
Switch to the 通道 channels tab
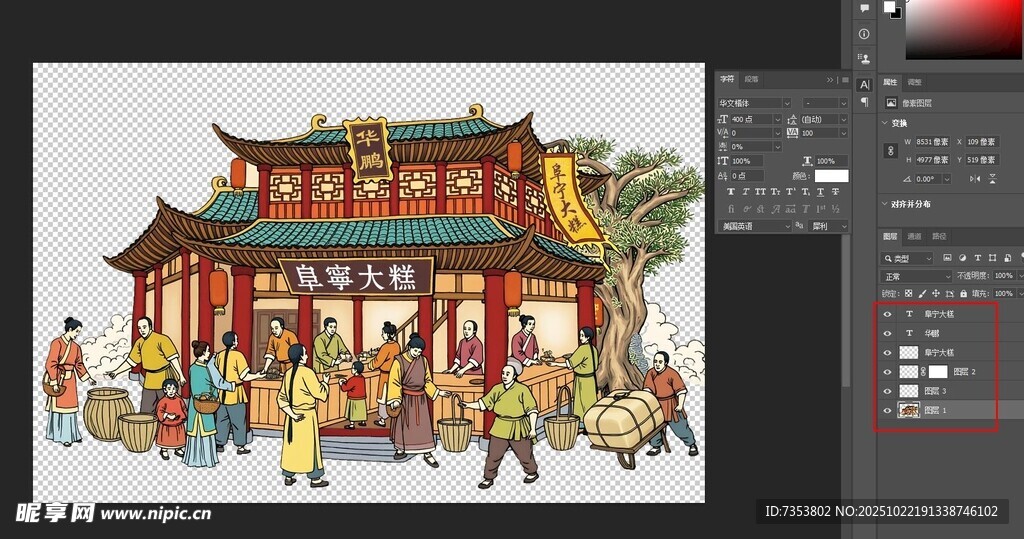[914, 236]
